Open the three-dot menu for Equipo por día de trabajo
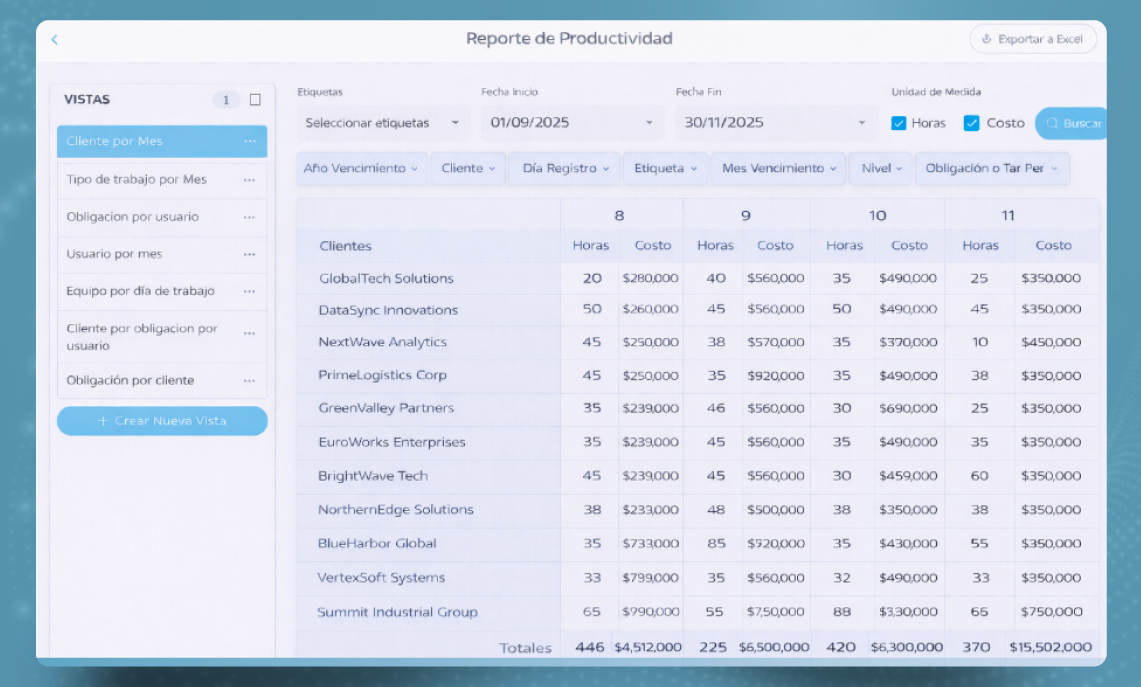This screenshot has height=687, width=1141. tap(250, 291)
